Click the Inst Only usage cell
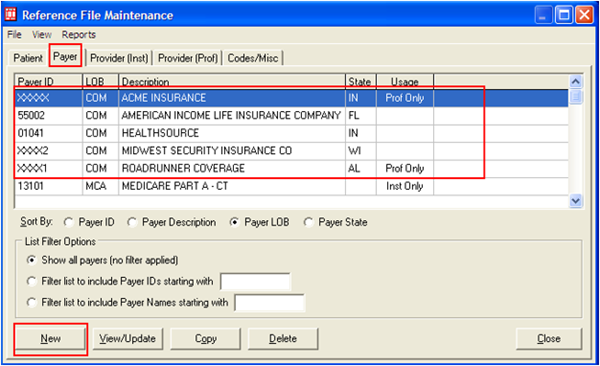This screenshot has width=600, height=366. [405, 186]
